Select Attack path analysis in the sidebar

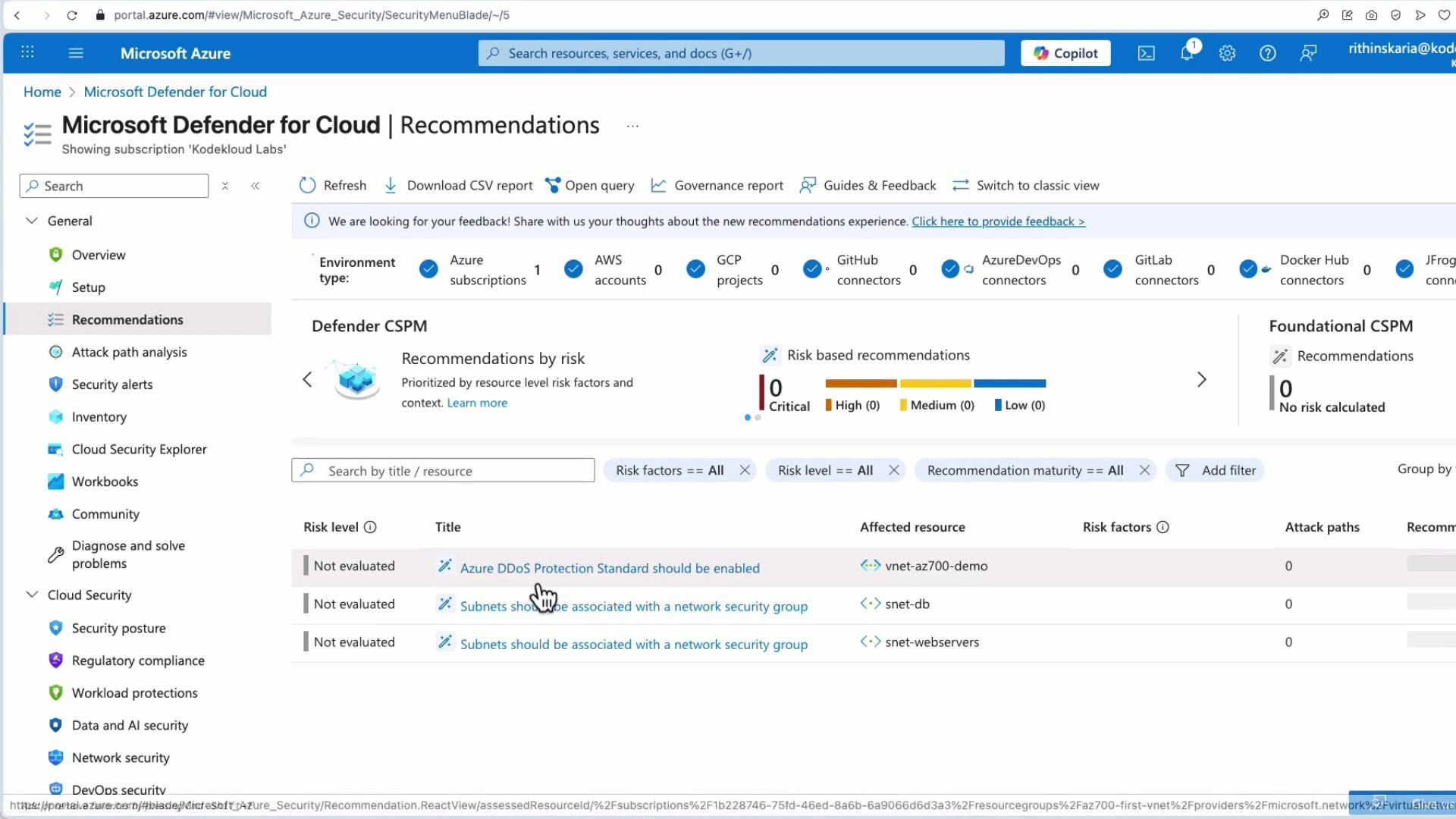[129, 352]
